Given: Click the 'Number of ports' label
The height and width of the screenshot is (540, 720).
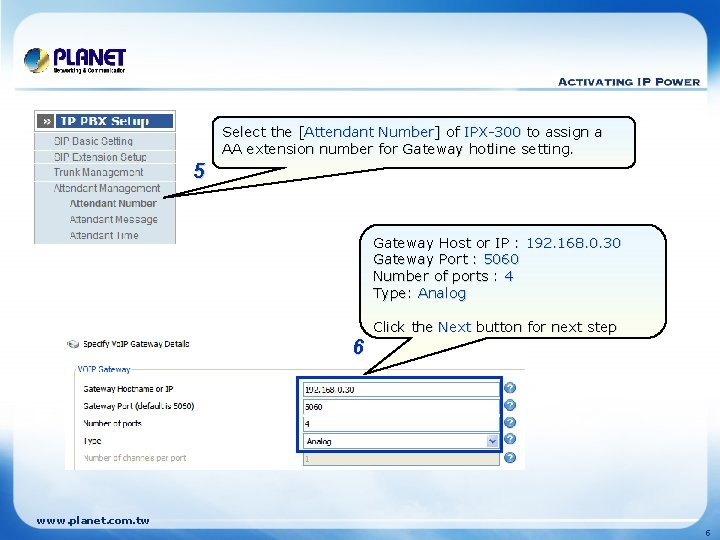Looking at the screenshot, I should (x=112, y=423).
